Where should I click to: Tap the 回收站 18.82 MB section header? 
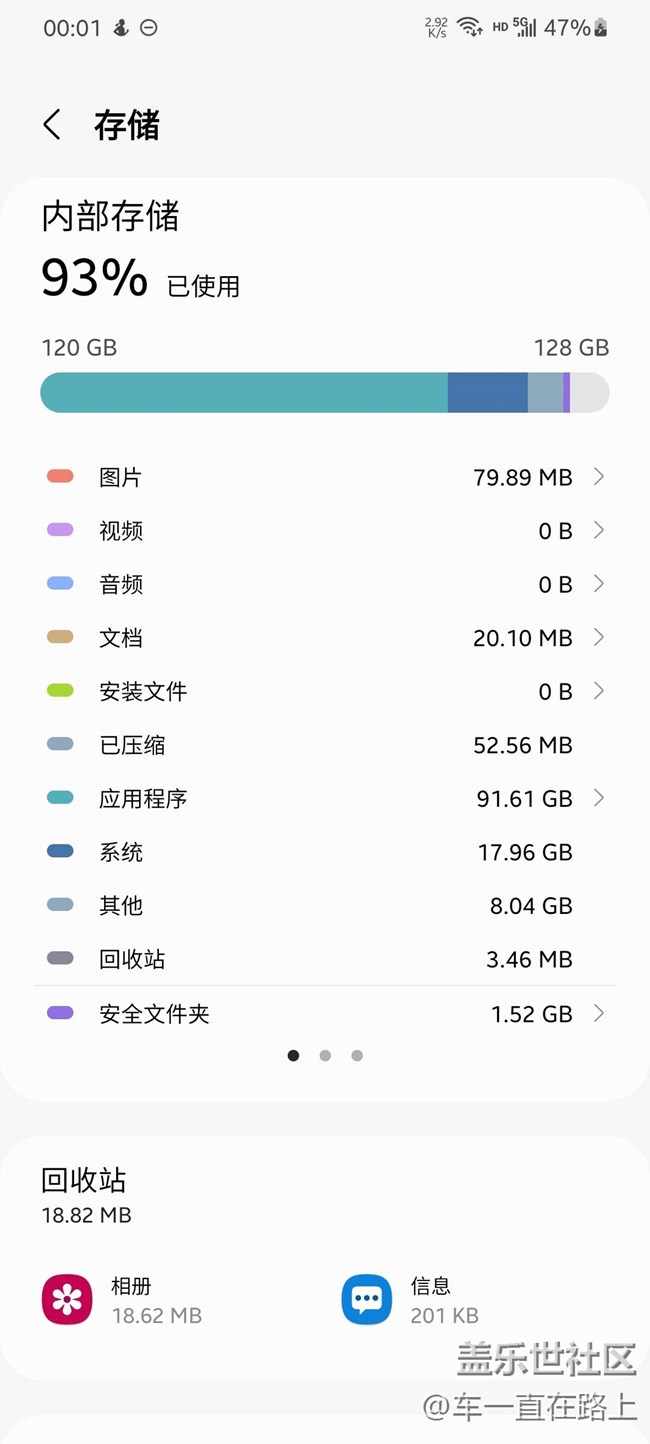(86, 1195)
